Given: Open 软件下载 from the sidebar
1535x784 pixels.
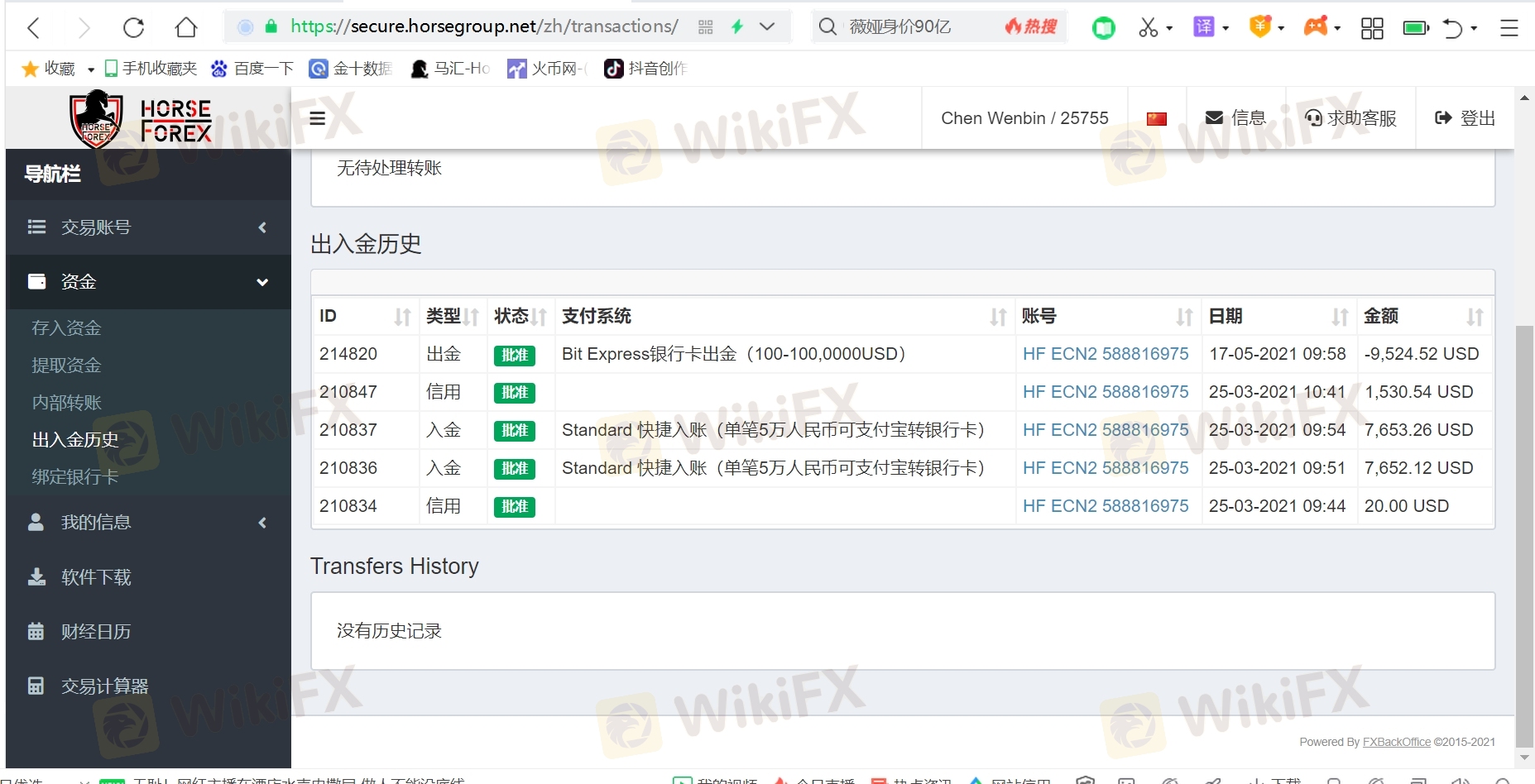Looking at the screenshot, I should (96, 577).
